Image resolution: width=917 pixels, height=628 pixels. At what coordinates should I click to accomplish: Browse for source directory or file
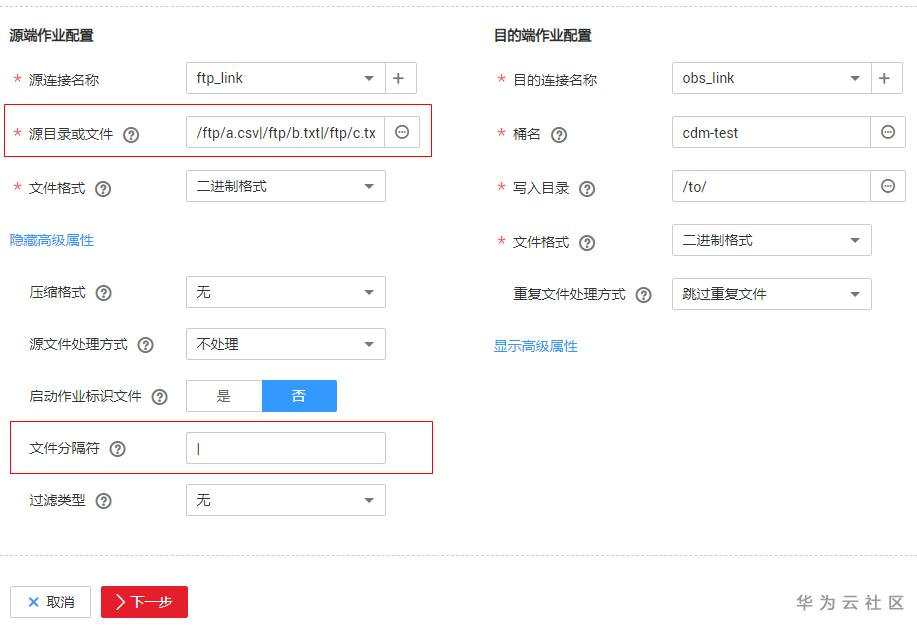pos(402,132)
